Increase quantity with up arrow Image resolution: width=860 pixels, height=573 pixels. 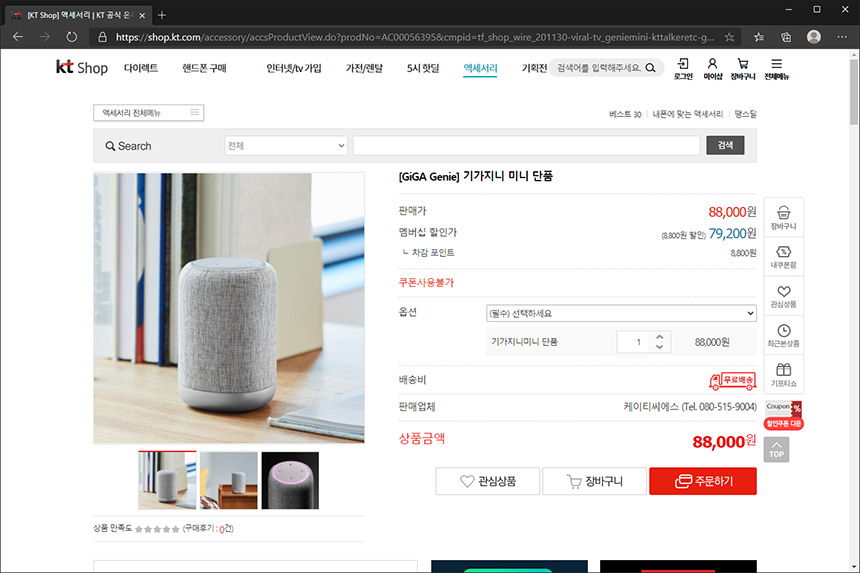tap(660, 337)
